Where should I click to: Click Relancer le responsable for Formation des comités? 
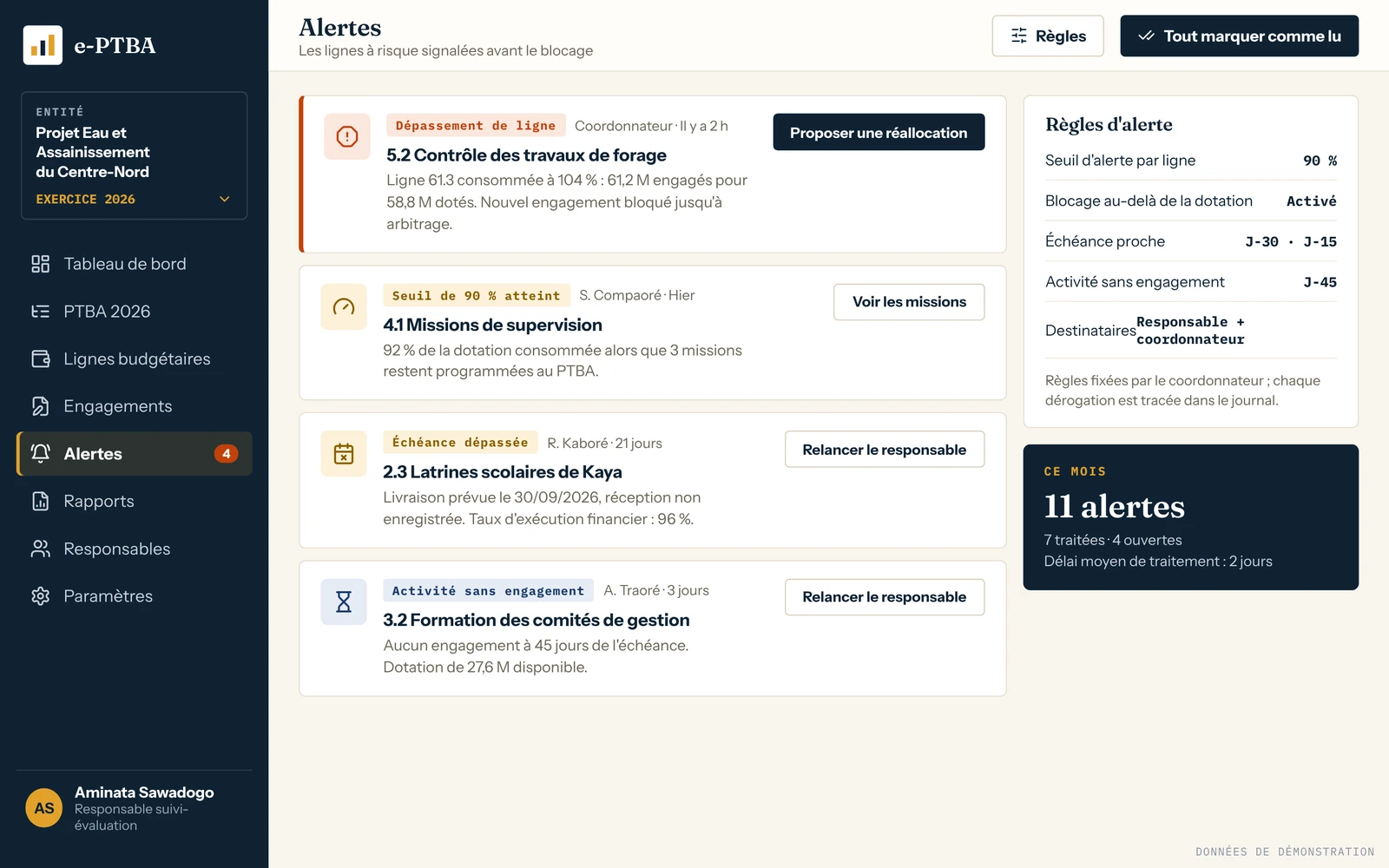point(885,597)
